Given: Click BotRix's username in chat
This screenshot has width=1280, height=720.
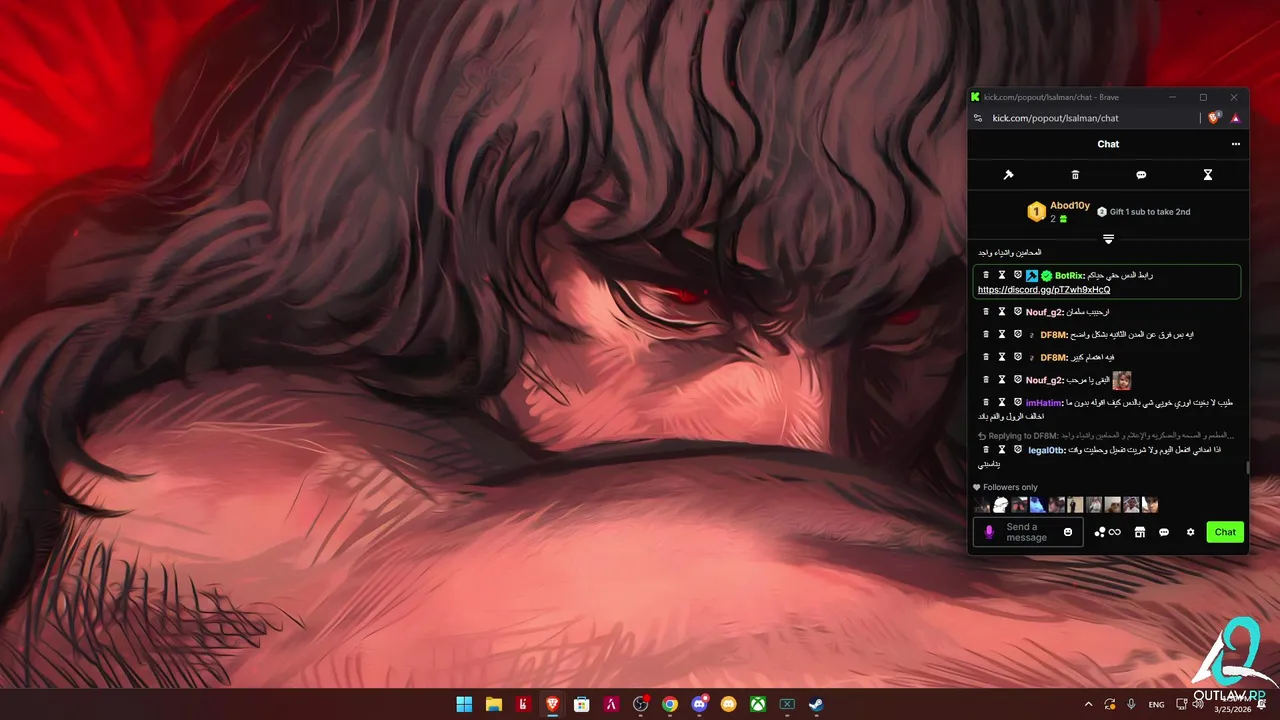Looking at the screenshot, I should coord(1070,276).
